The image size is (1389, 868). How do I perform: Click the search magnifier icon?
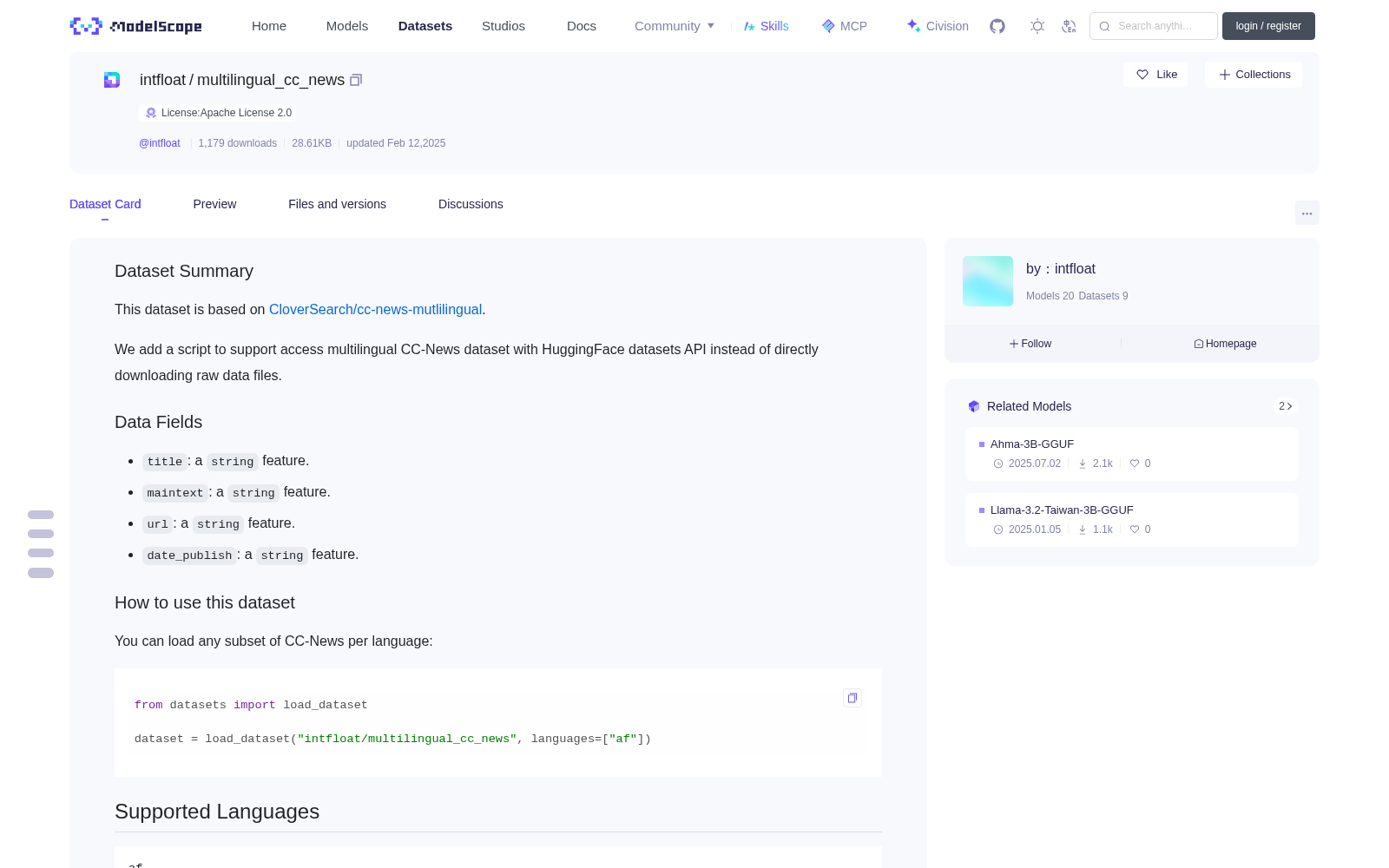pyautogui.click(x=1104, y=26)
